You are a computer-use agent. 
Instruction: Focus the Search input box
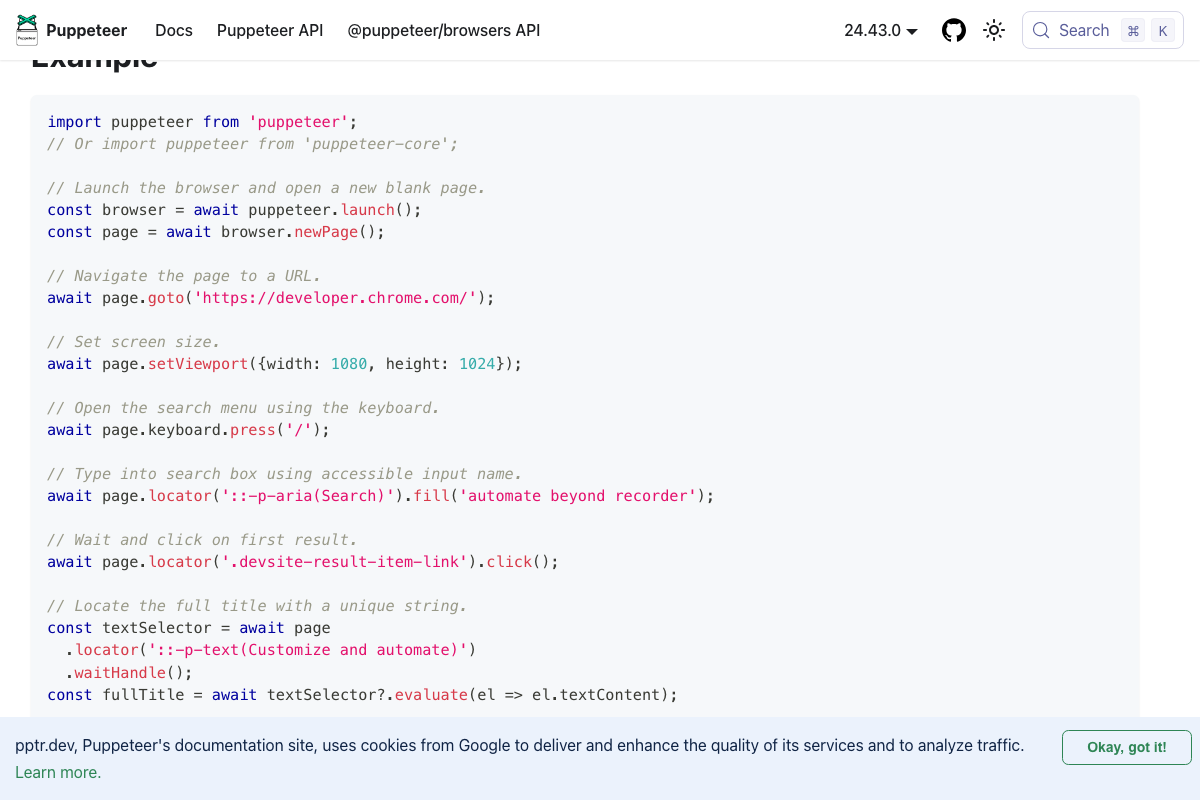coord(1103,30)
